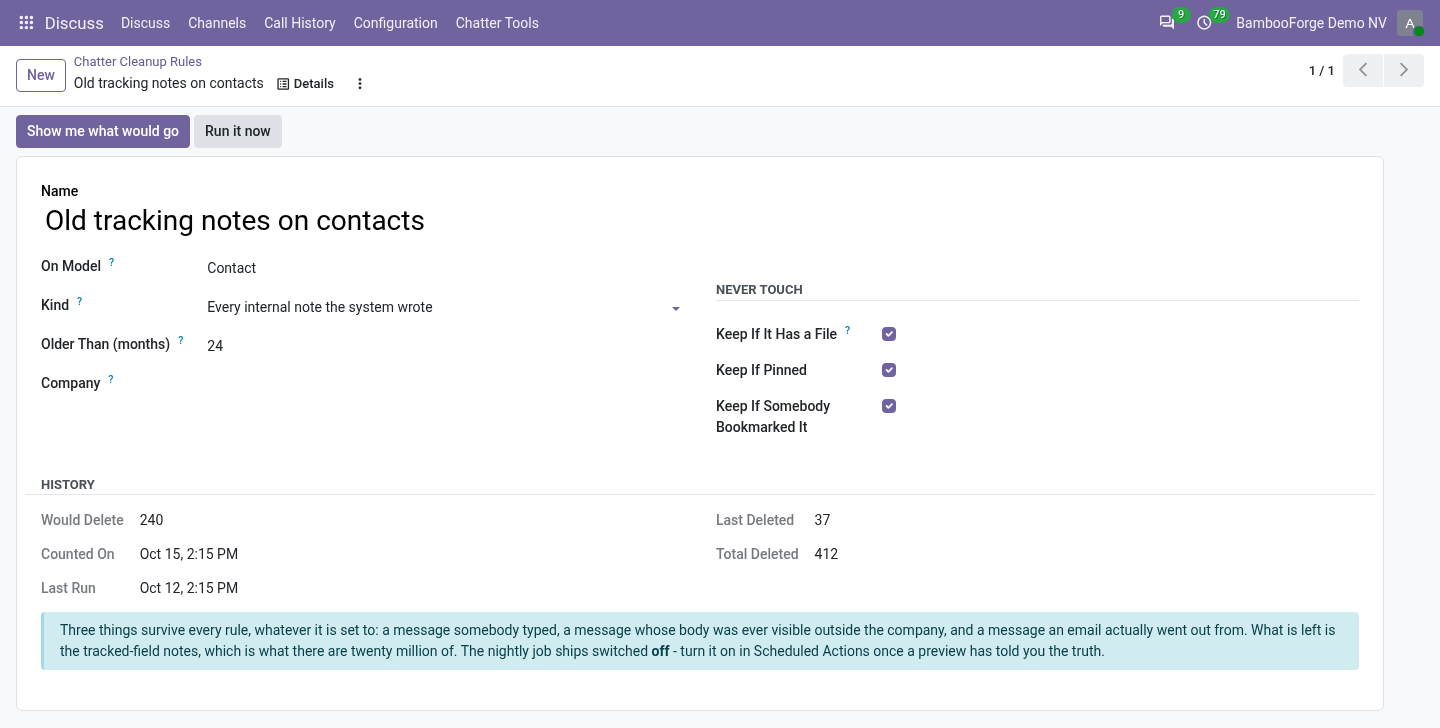Click the Counted On date Oct 15, 2:15 PM
1440x728 pixels.
click(189, 554)
